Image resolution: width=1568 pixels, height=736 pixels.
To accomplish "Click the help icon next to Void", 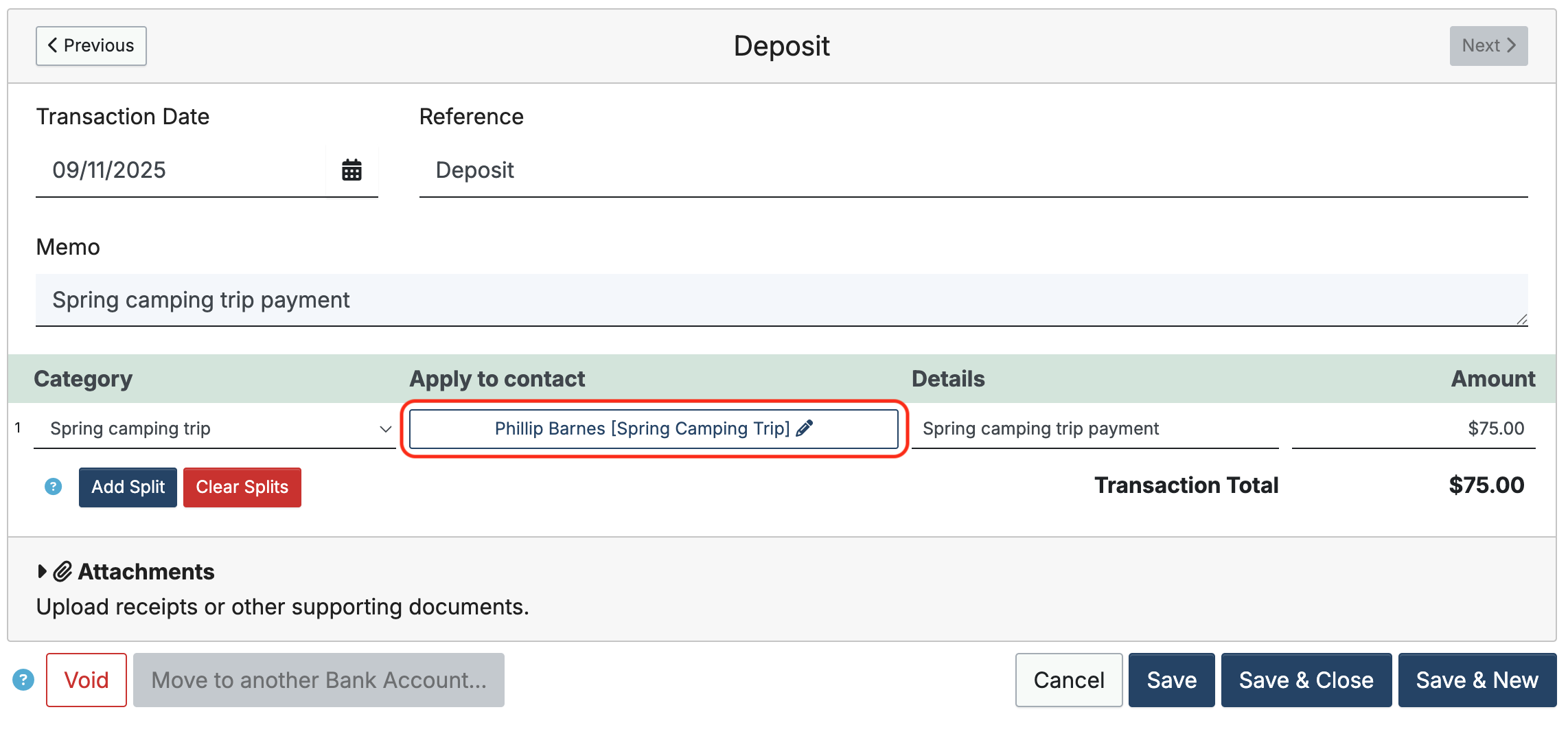I will (23, 680).
